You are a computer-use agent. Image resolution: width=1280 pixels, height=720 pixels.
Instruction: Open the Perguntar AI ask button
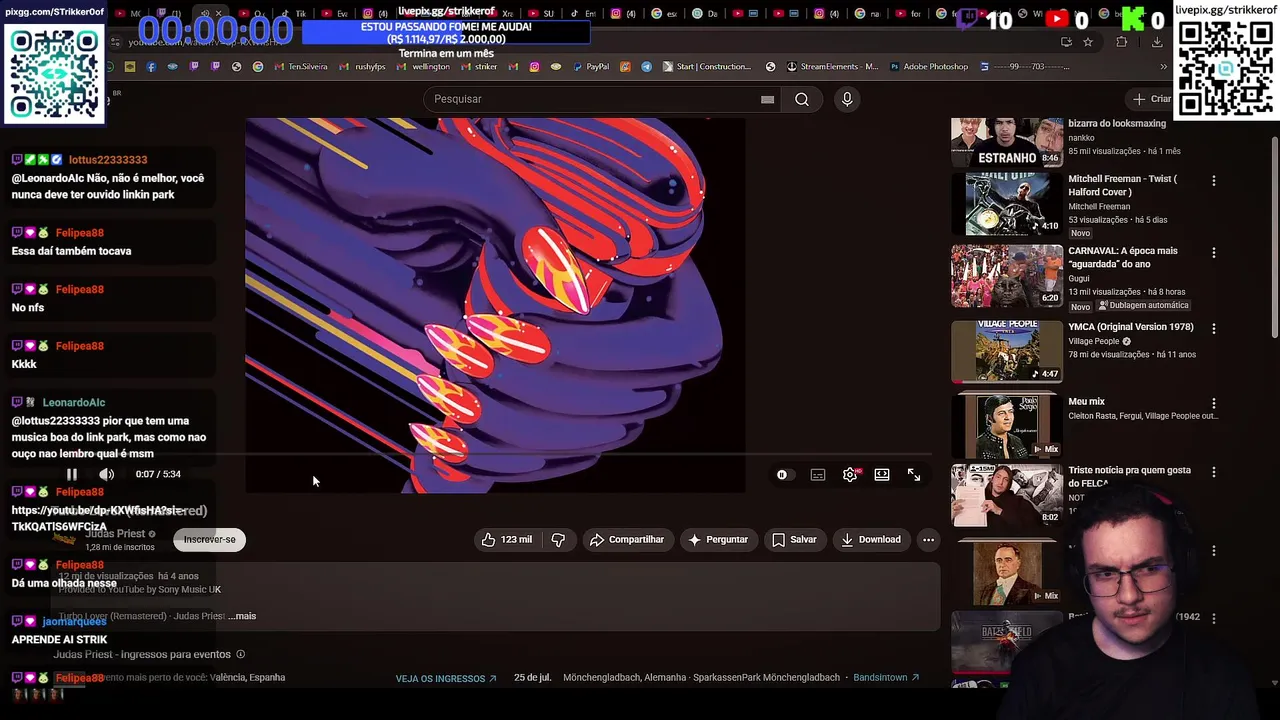pos(718,540)
